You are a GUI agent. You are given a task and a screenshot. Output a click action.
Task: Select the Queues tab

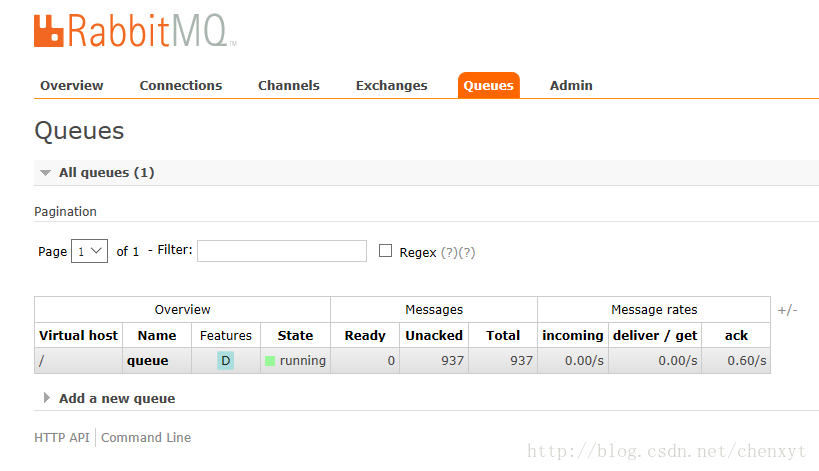(x=488, y=86)
